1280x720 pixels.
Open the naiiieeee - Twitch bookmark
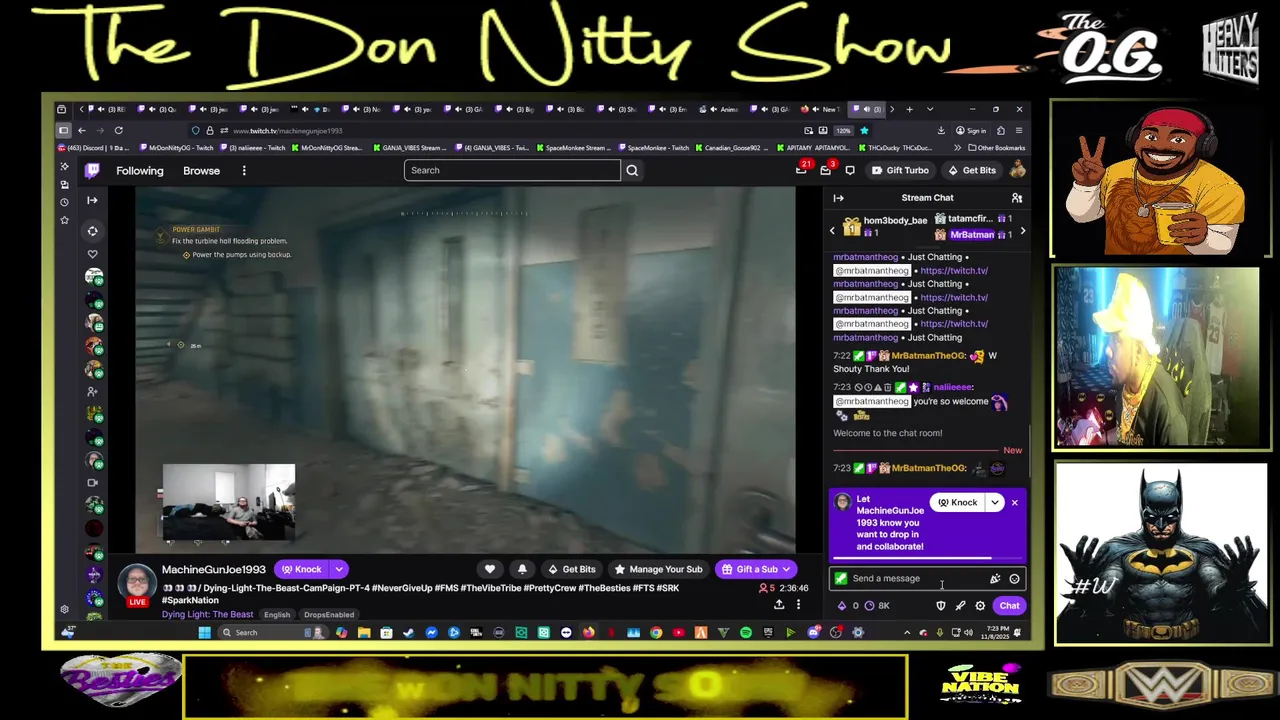pos(253,148)
